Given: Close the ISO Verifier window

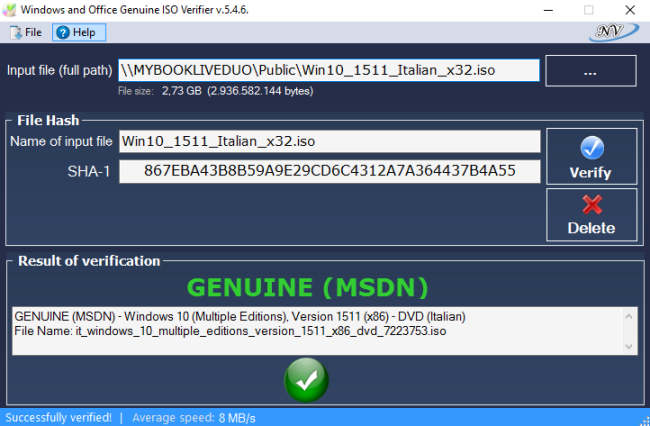Looking at the screenshot, I should [x=630, y=10].
